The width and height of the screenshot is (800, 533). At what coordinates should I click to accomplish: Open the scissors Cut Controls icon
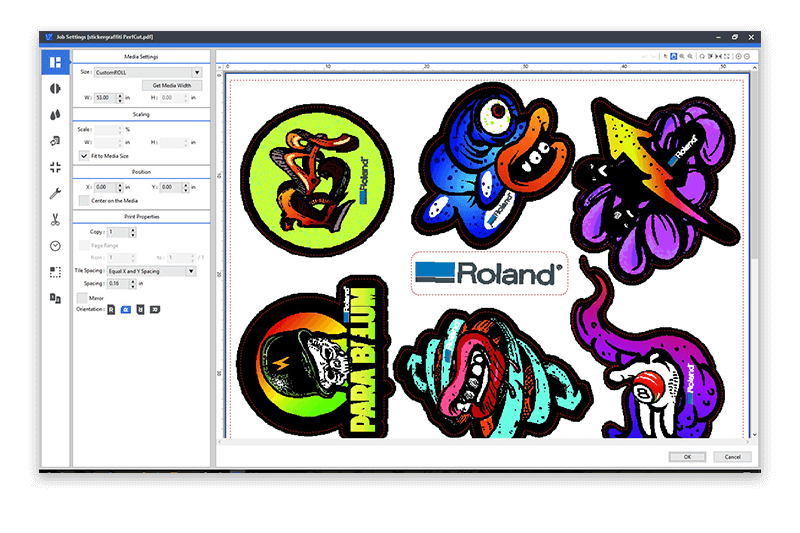click(54, 219)
